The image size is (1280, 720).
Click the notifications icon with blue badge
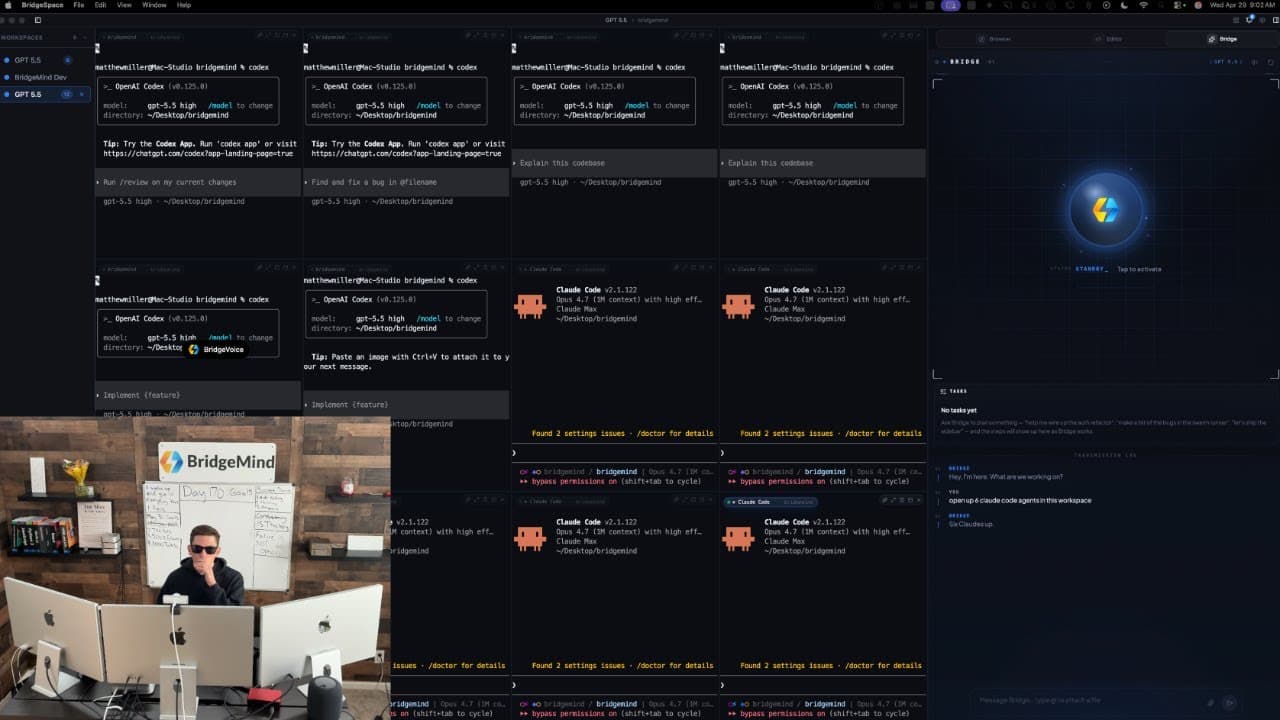click(1250, 20)
